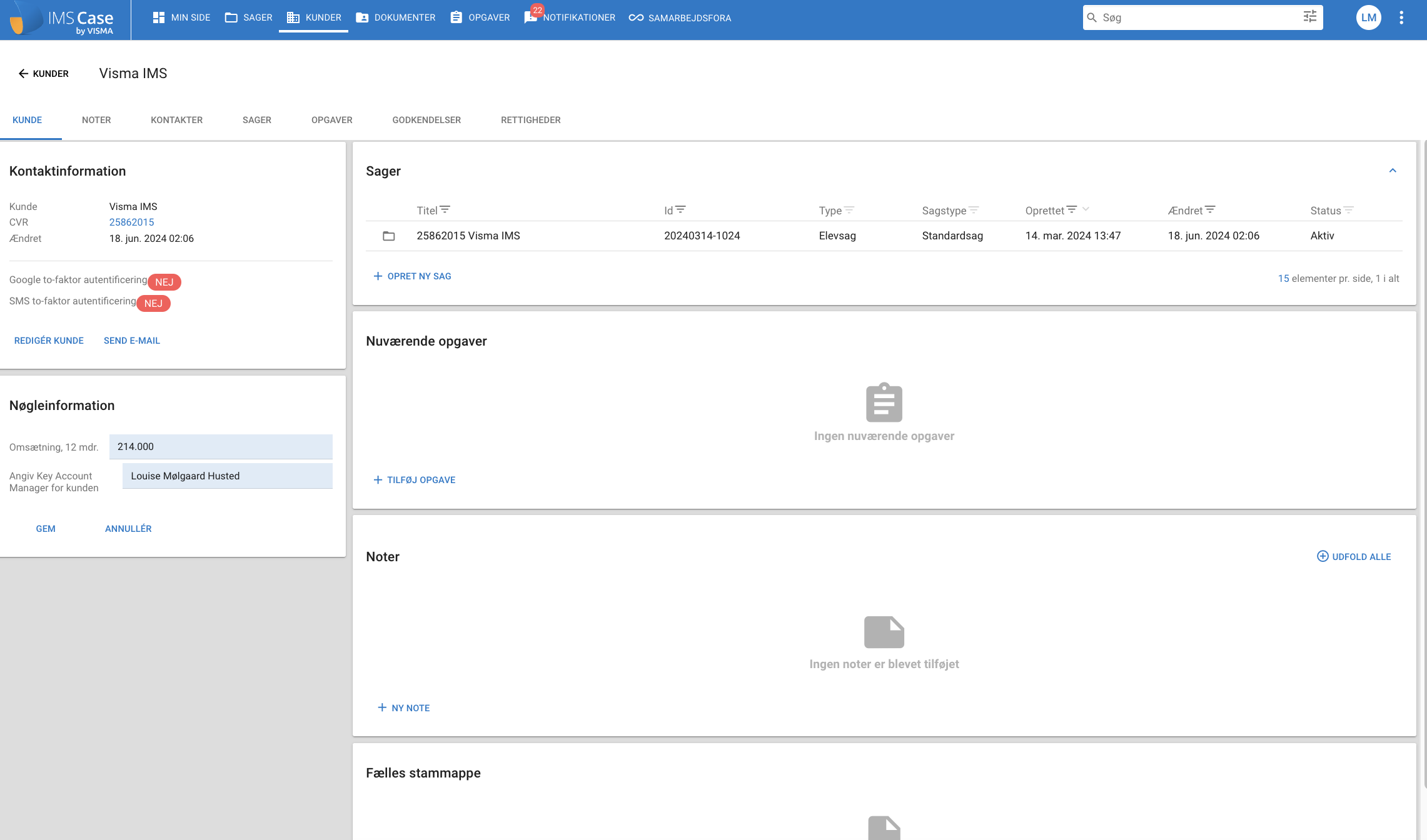Filter the Sagstype column
Image resolution: width=1427 pixels, height=840 pixels.
973,210
